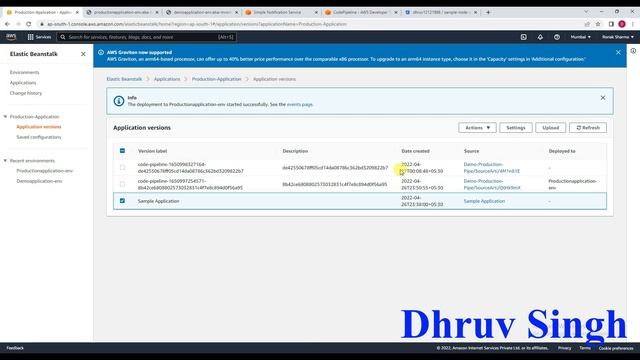Viewport: 640px width, 360px height.
Task: Refresh the application versions list
Action: click(588, 128)
